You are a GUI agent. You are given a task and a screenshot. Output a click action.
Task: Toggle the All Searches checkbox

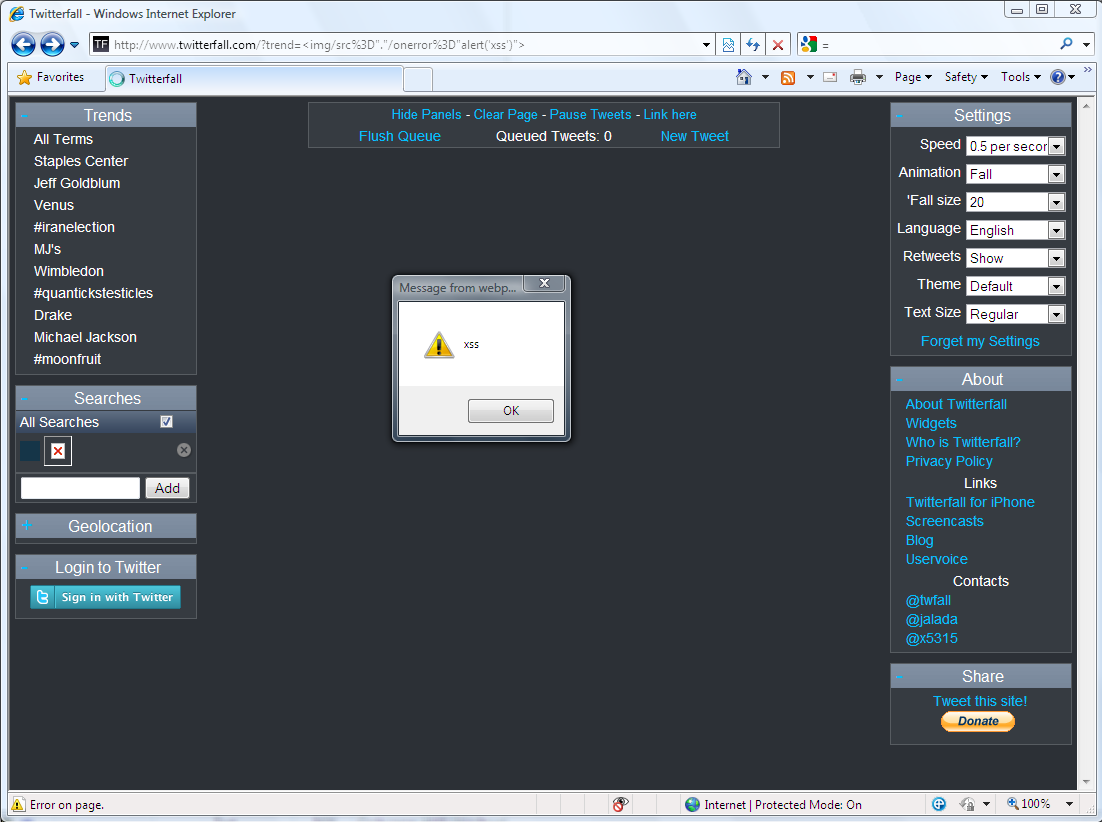coord(167,422)
